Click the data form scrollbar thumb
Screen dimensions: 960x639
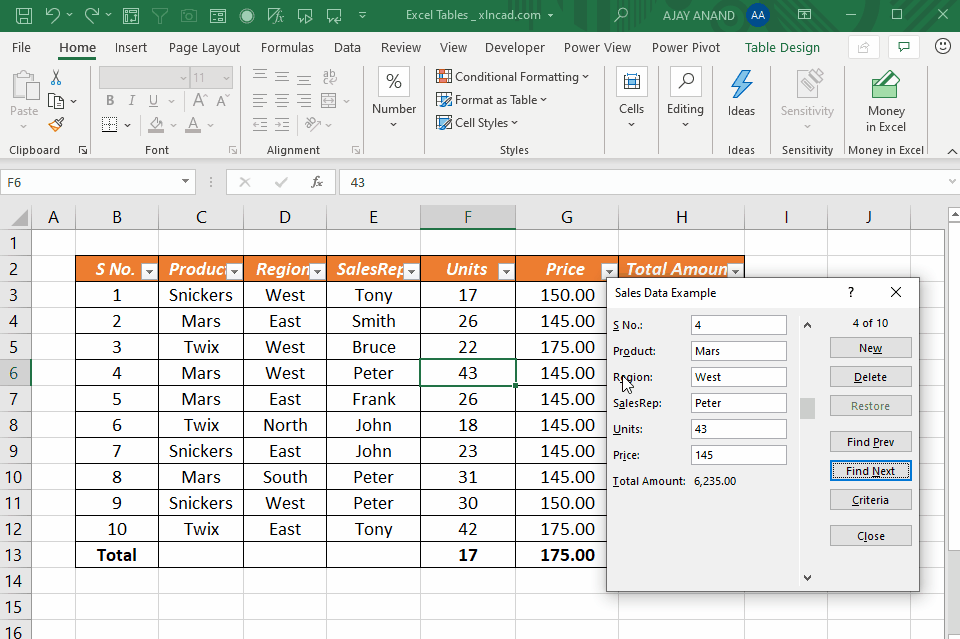(808, 408)
